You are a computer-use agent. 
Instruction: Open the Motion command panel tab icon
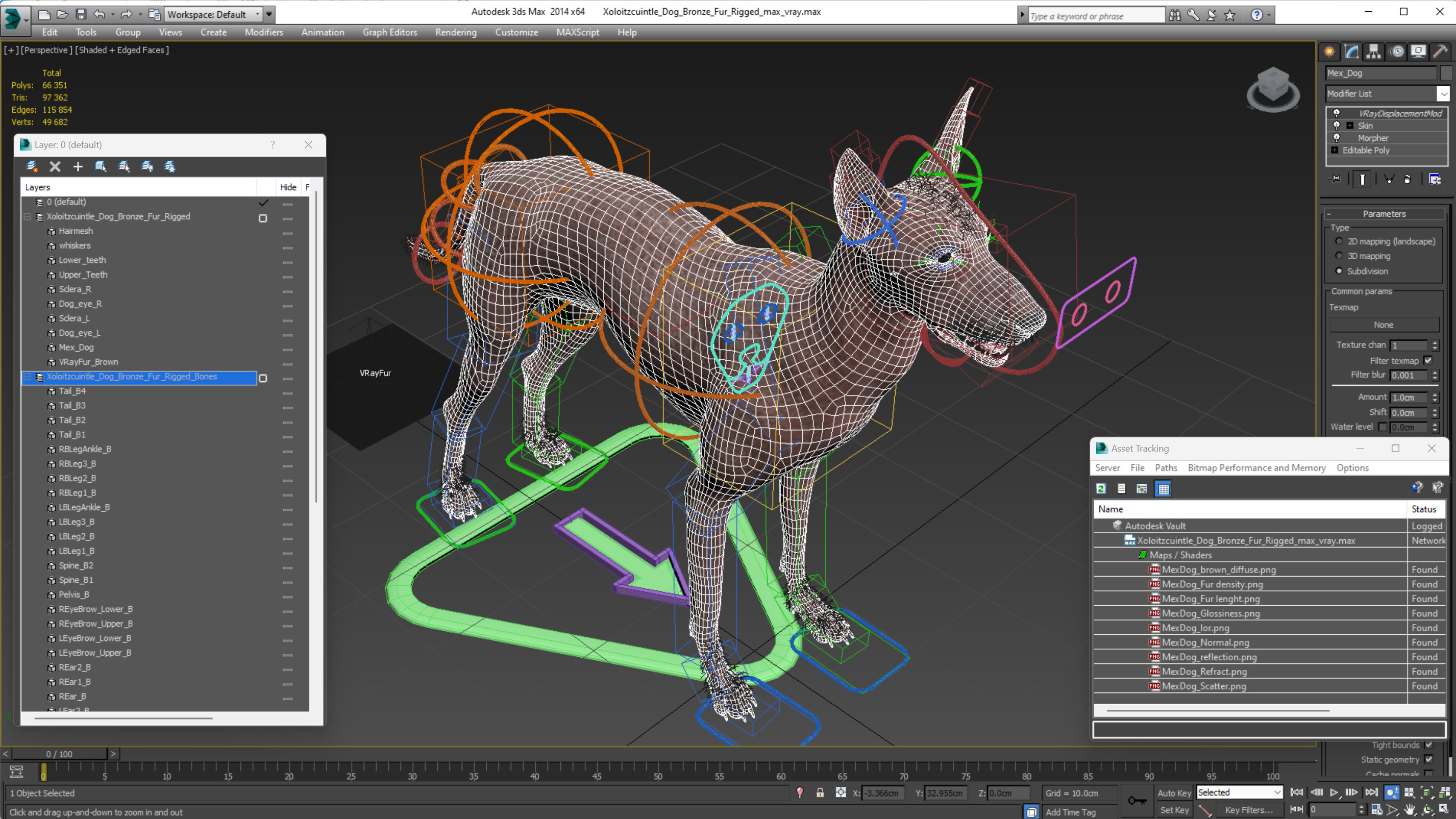coord(1397,52)
